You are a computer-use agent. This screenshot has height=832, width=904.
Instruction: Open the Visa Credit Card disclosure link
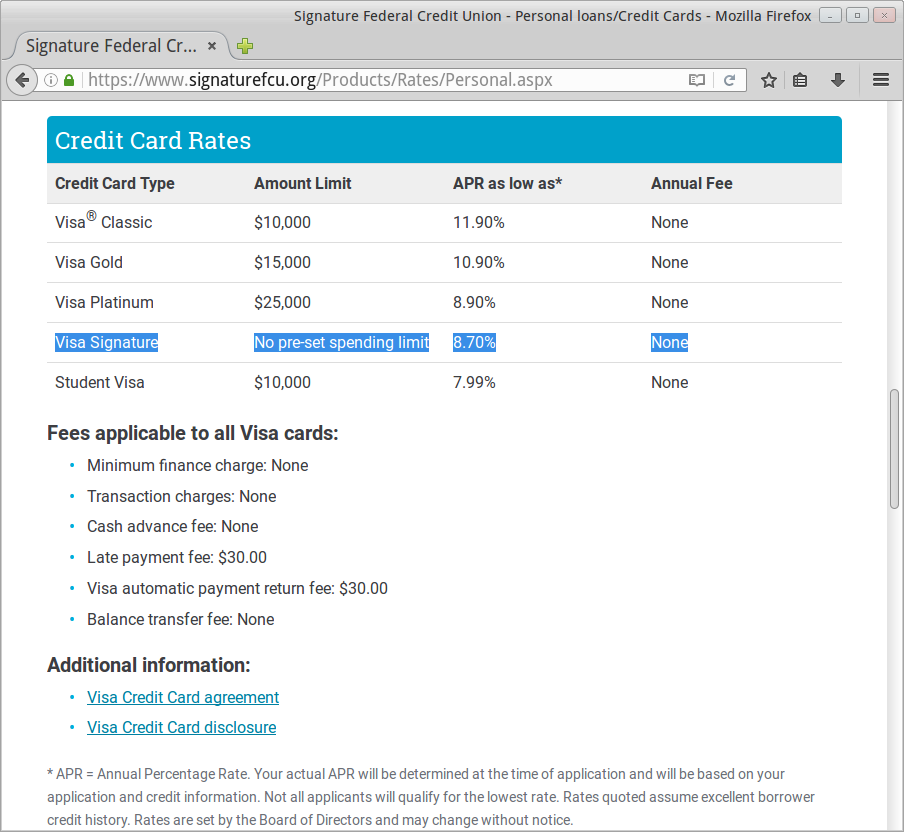click(181, 727)
